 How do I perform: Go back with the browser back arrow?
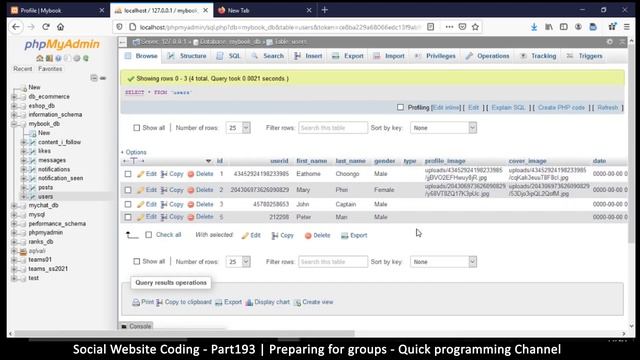click(x=16, y=27)
